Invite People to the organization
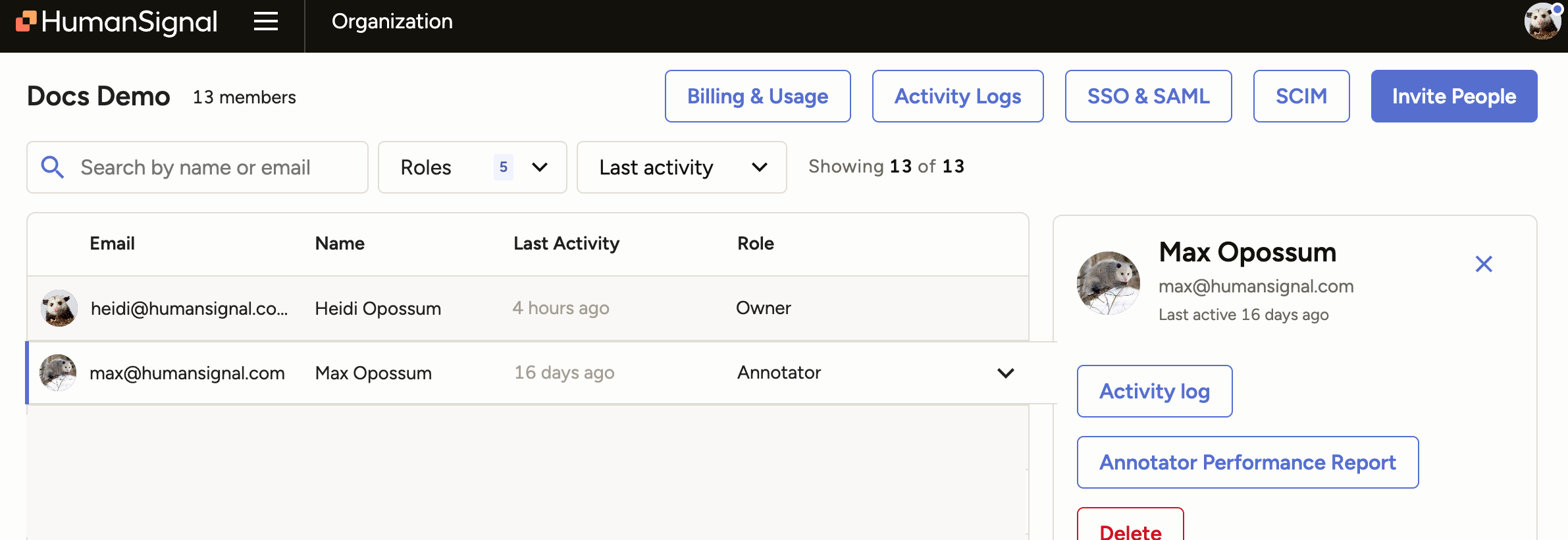Viewport: 1568px width, 540px height. pyautogui.click(x=1453, y=95)
